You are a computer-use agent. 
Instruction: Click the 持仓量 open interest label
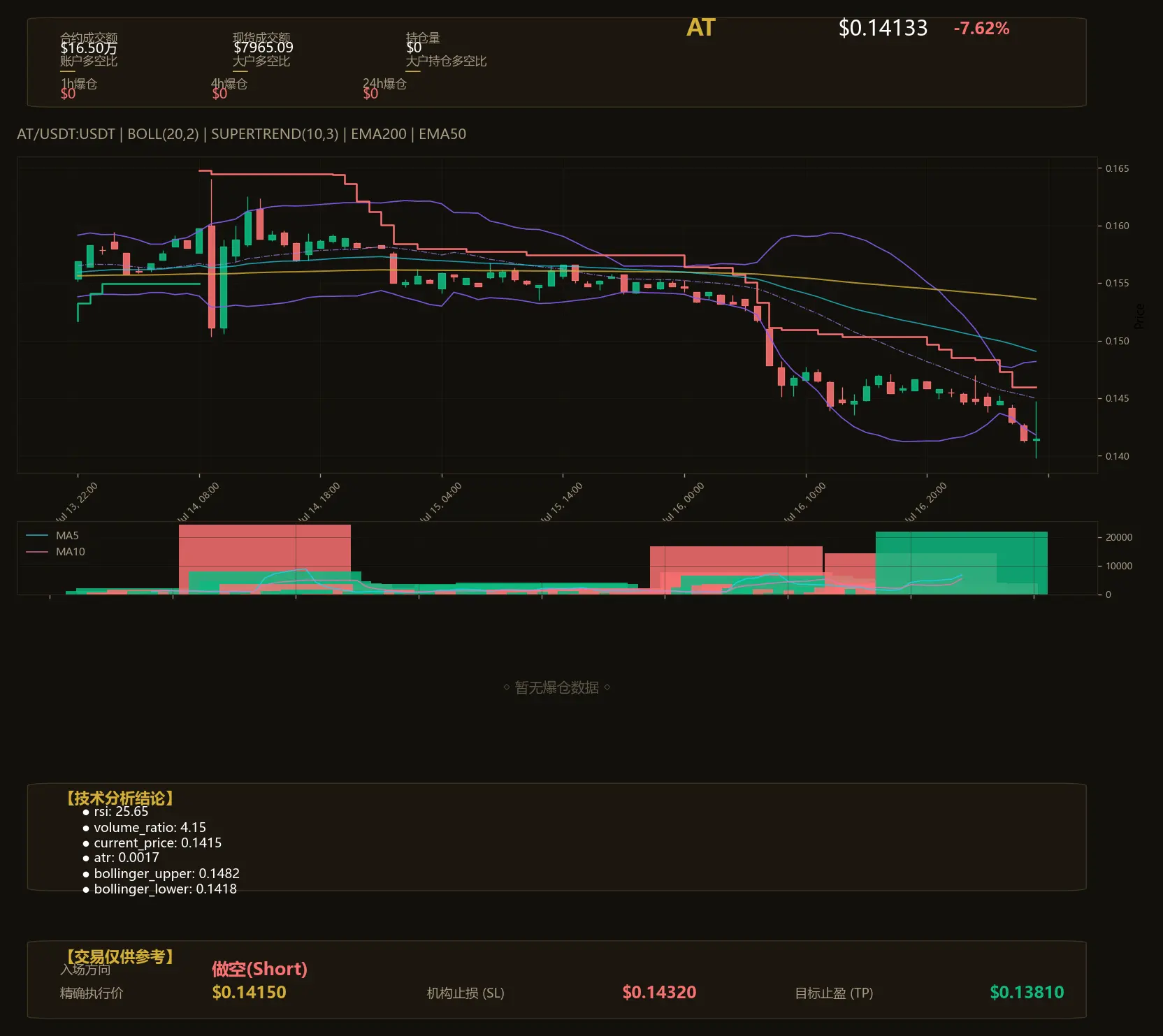[x=423, y=37]
